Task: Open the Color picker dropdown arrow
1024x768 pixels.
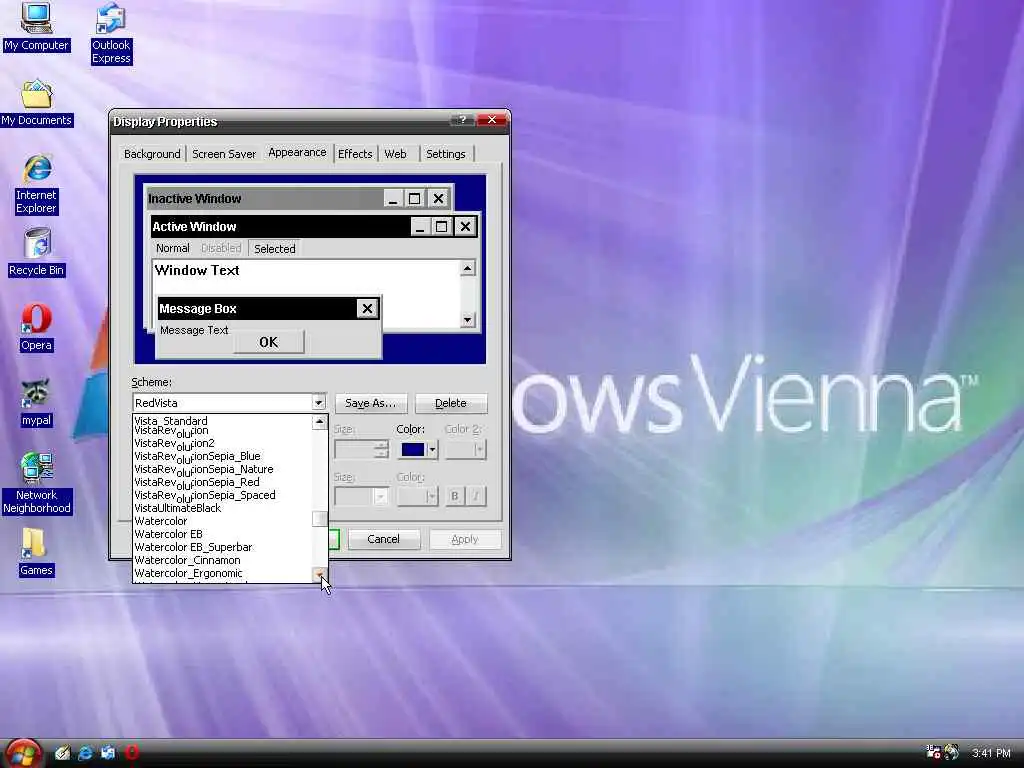Action: (432, 449)
